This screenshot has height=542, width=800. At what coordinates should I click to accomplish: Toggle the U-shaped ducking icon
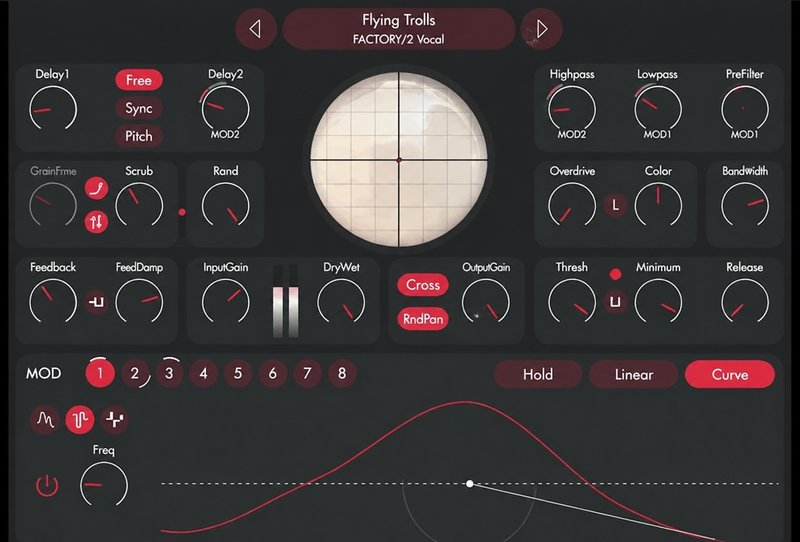pyautogui.click(x=615, y=302)
